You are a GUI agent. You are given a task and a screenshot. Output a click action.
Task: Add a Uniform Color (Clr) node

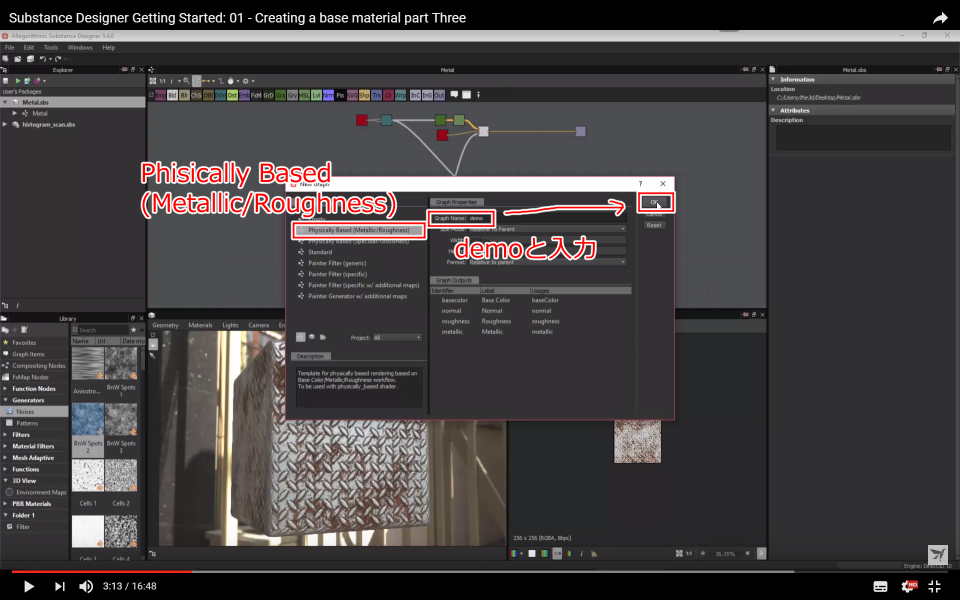(388, 96)
